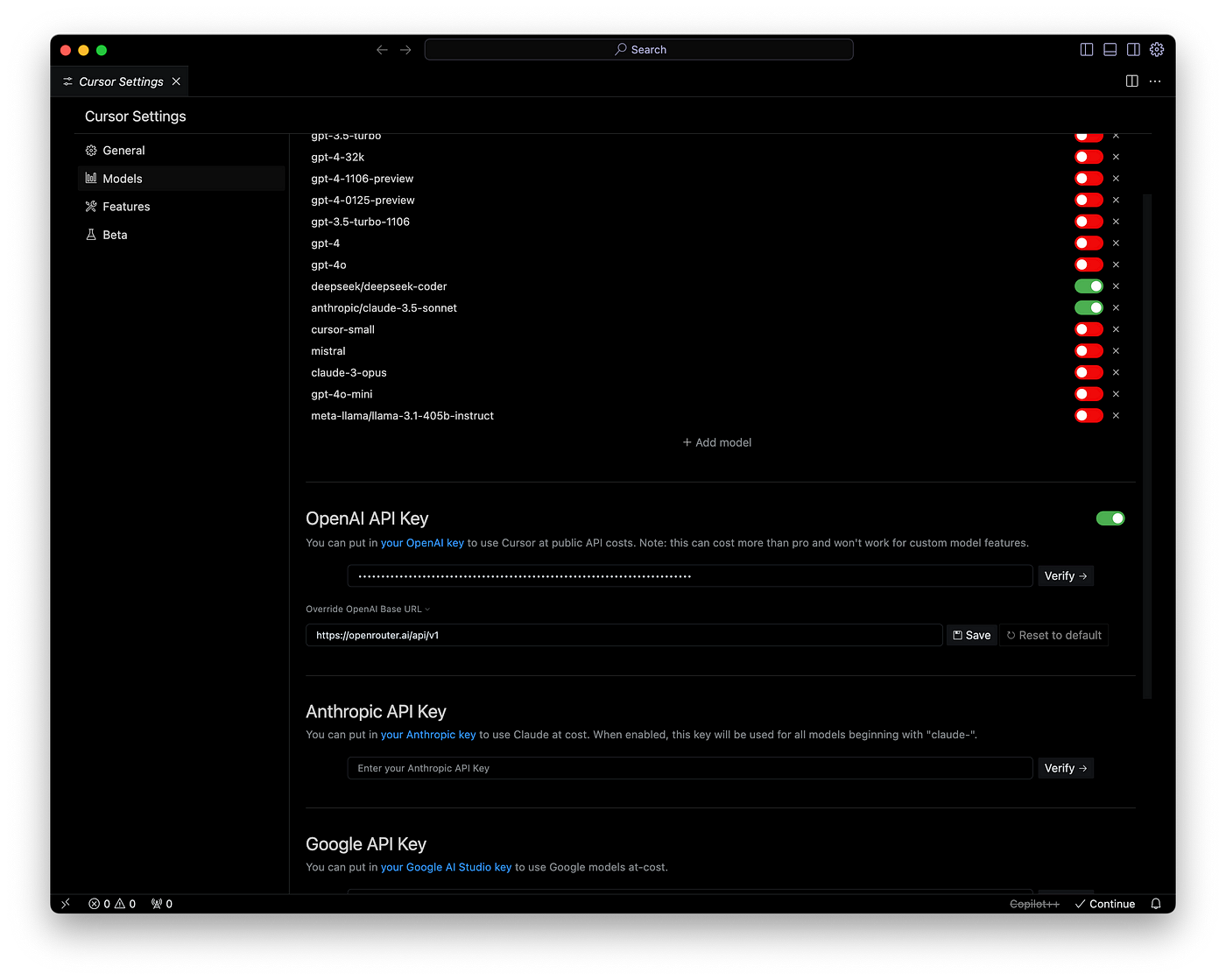Viewport: 1226px width, 980px height.
Task: Open editor more actions ellipsis
Action: pos(1155,81)
